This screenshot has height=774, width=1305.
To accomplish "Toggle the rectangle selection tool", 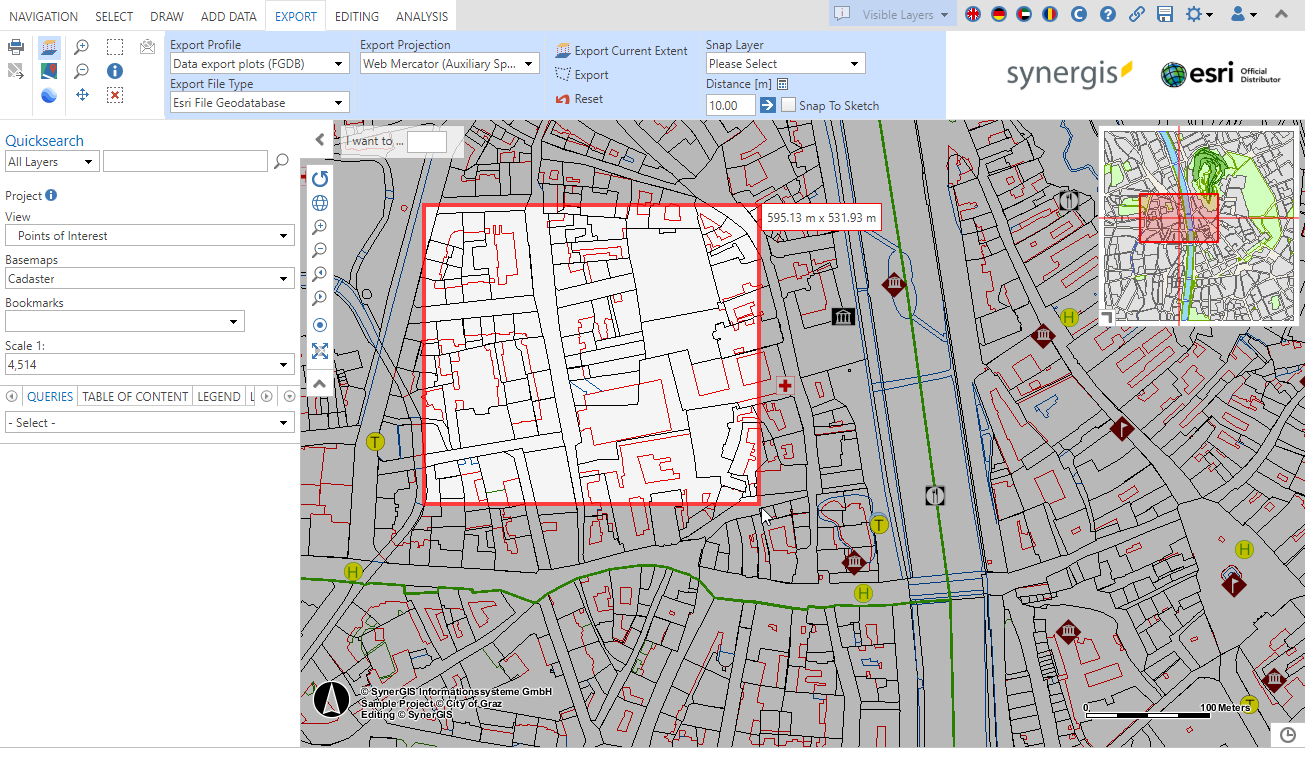I will click(113, 46).
